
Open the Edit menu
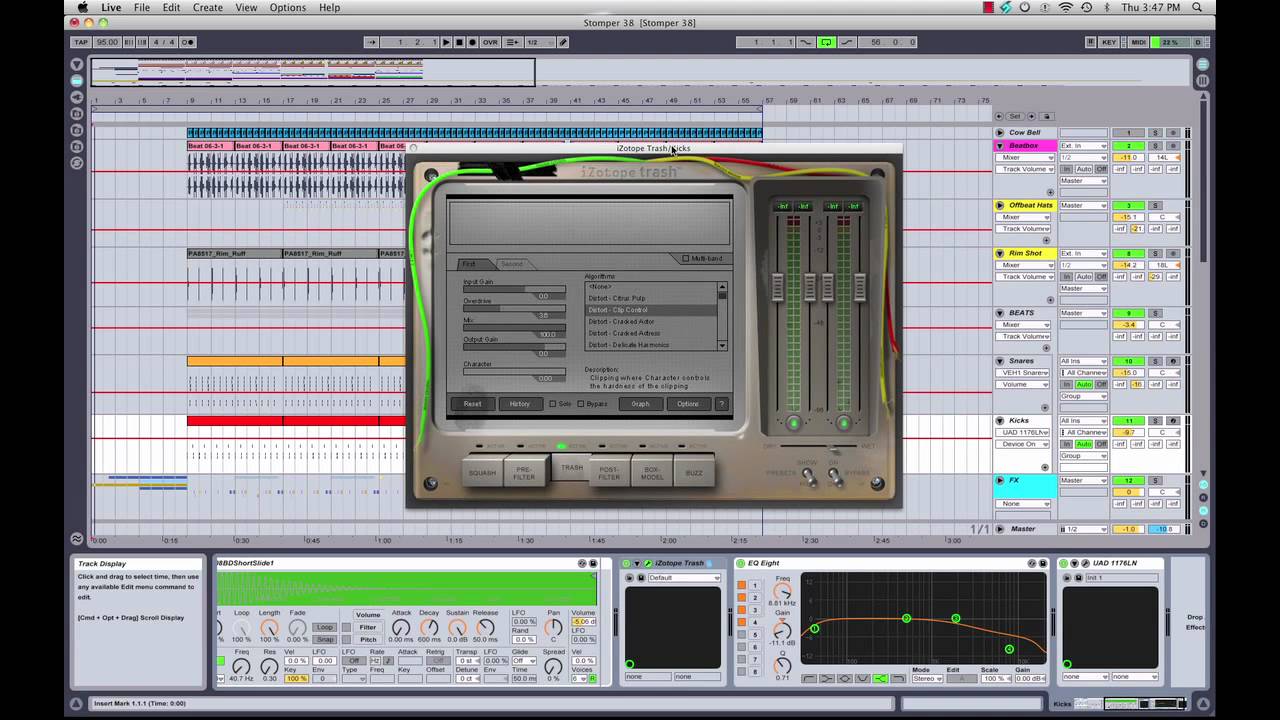coord(172,7)
